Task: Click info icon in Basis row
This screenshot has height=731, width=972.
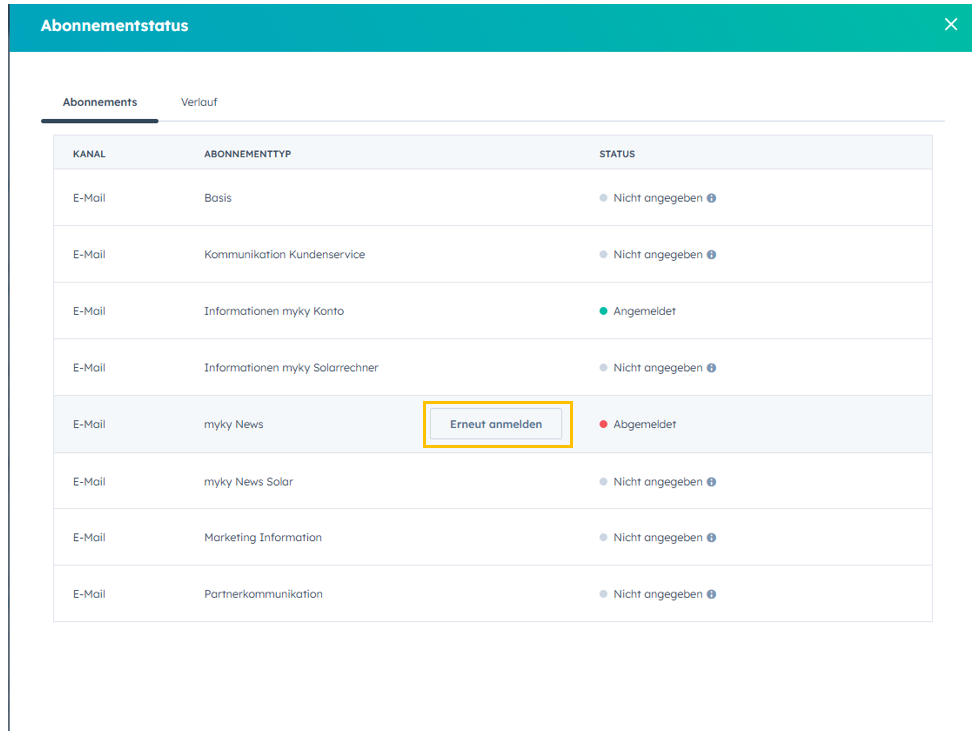Action: [711, 198]
